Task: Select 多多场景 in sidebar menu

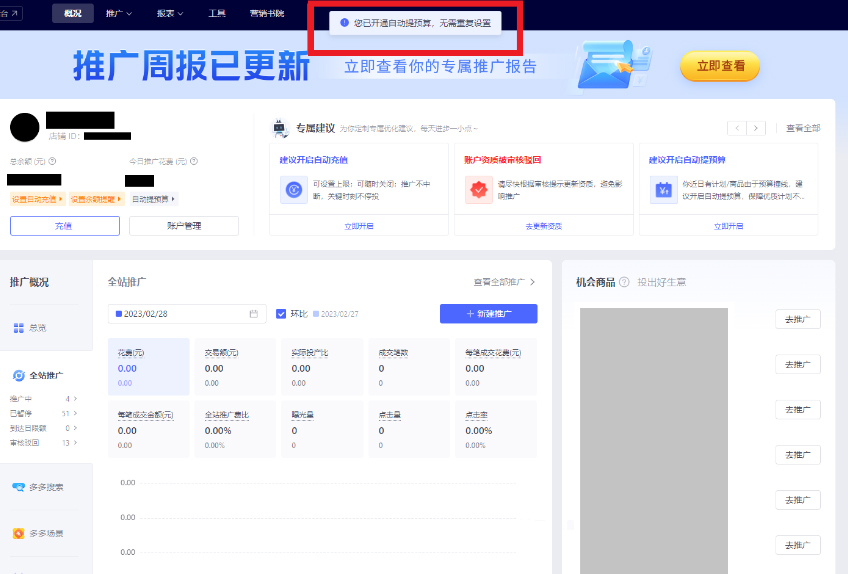Action: (46, 533)
